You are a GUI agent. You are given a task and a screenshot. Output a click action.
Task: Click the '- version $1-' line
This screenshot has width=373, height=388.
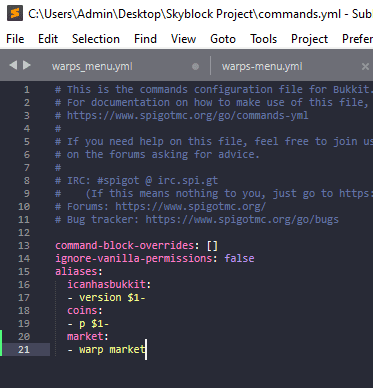[x=106, y=297]
